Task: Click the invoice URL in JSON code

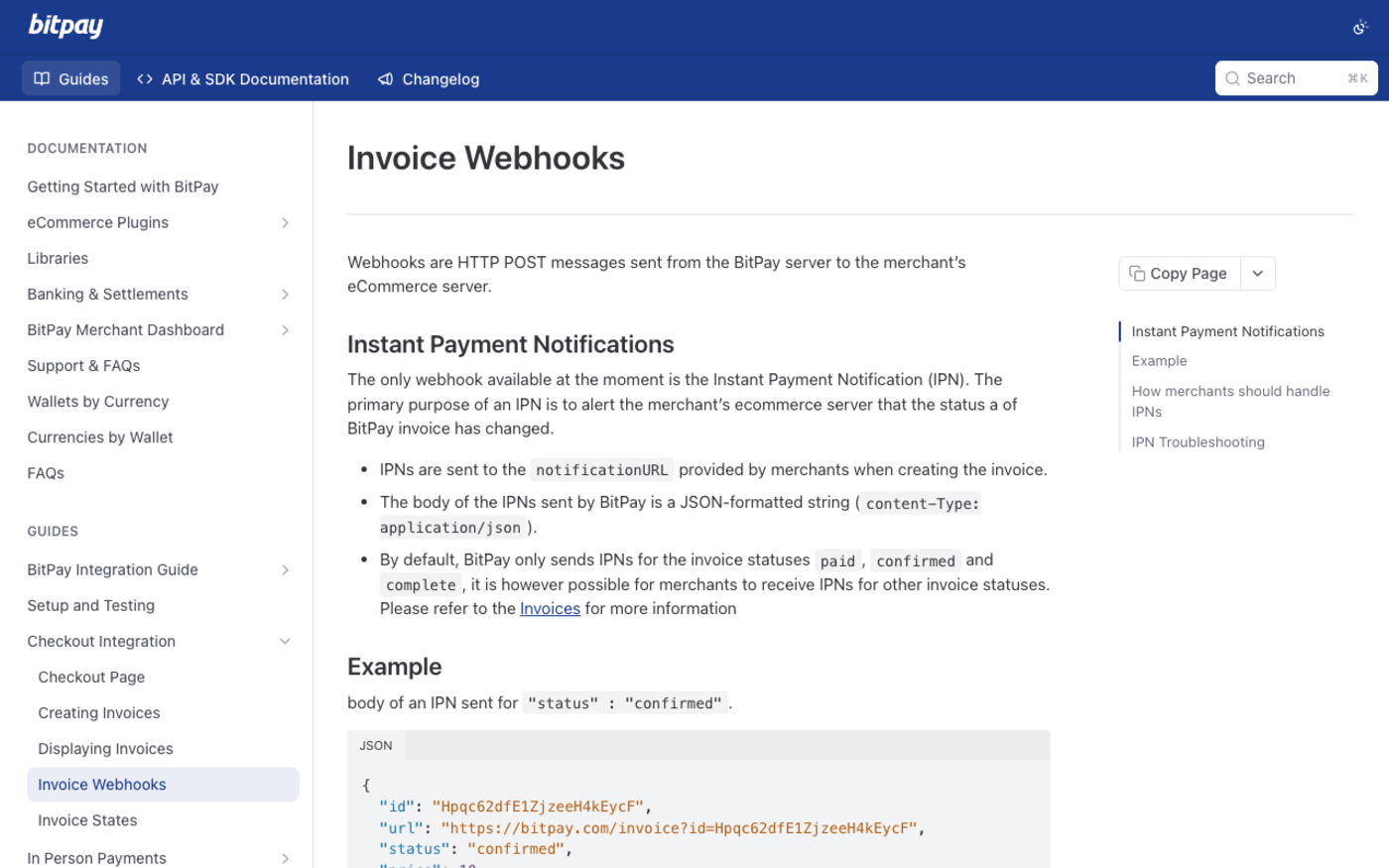Action: click(x=679, y=827)
